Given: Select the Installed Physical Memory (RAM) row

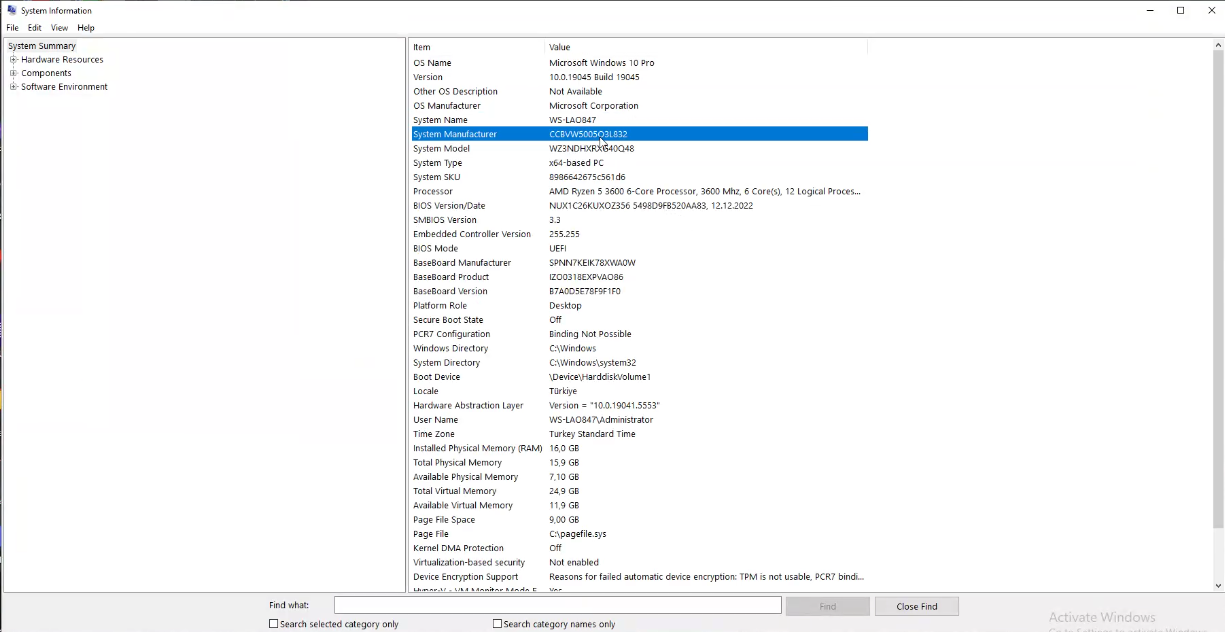Looking at the screenshot, I should click(640, 448).
